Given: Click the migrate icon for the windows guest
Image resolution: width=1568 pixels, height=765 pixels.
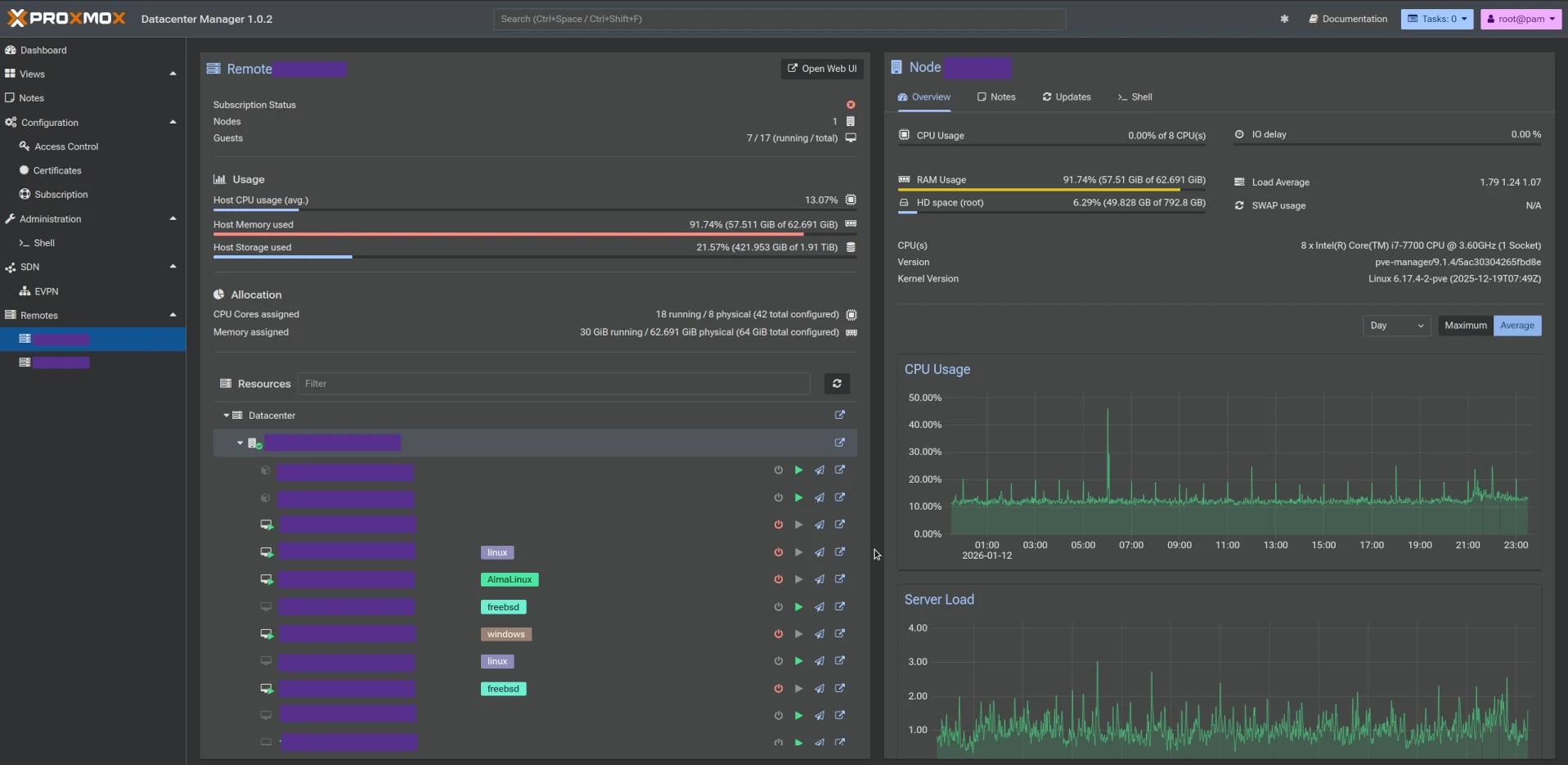Looking at the screenshot, I should 819,634.
